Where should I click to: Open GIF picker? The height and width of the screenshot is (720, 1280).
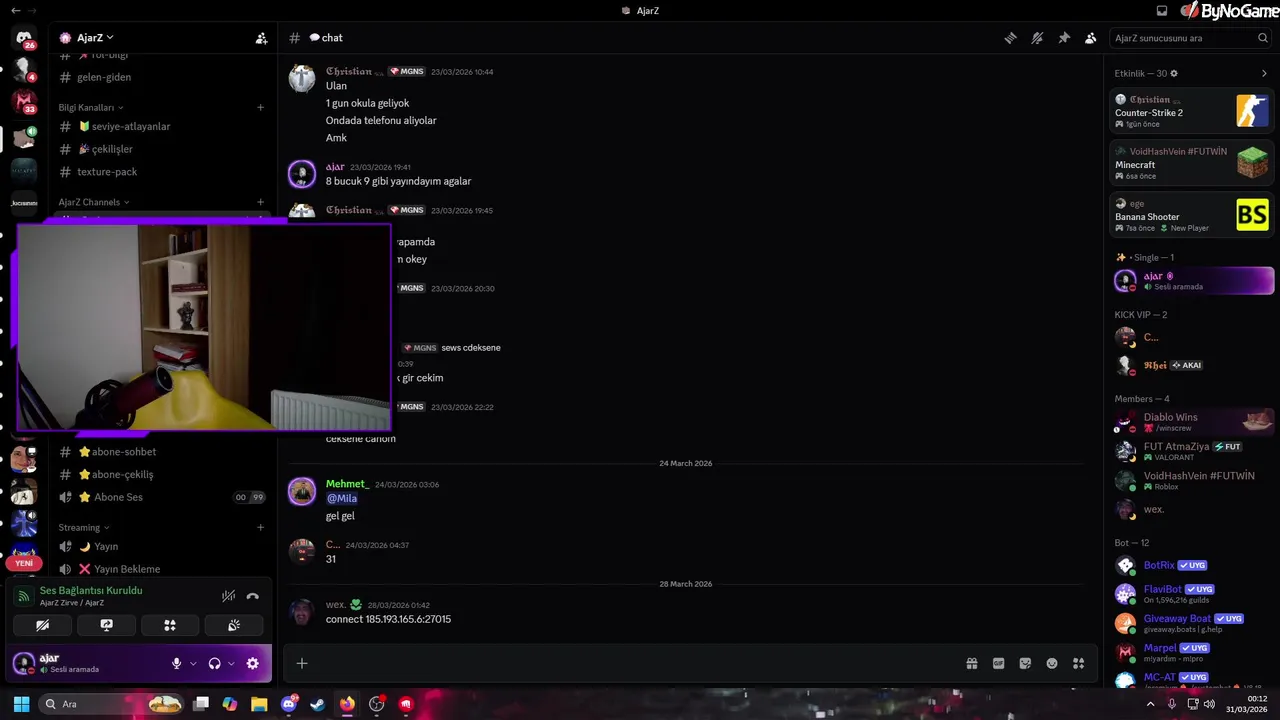[998, 663]
